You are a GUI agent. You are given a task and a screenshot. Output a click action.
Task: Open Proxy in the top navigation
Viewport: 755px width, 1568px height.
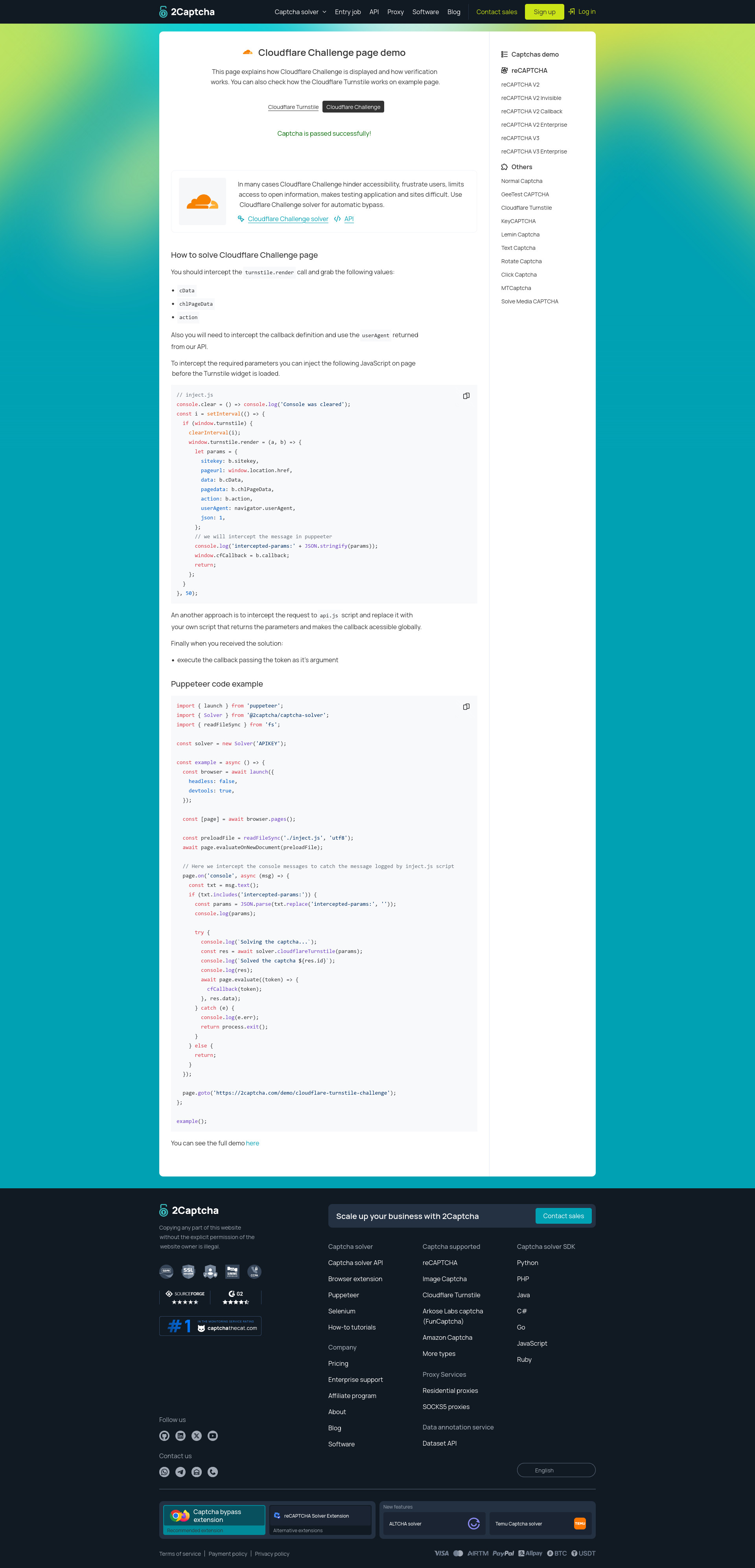tap(396, 11)
